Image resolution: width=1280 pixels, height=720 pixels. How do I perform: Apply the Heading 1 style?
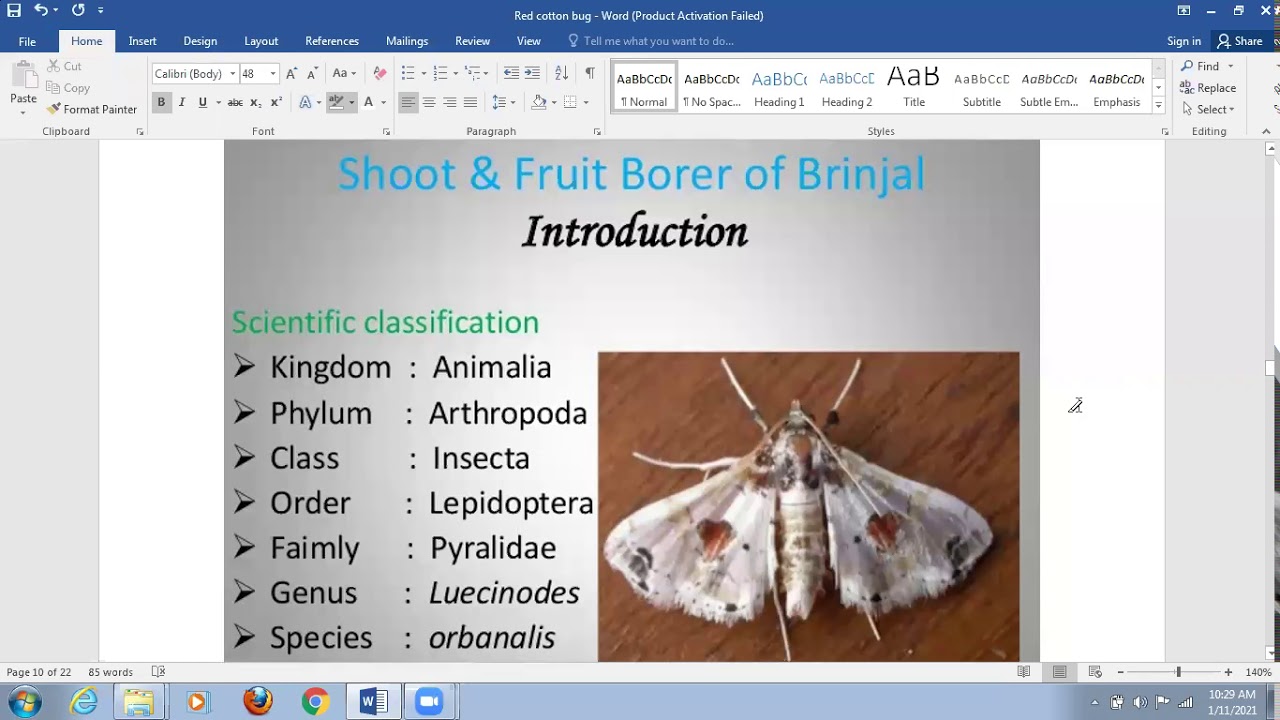click(x=779, y=88)
